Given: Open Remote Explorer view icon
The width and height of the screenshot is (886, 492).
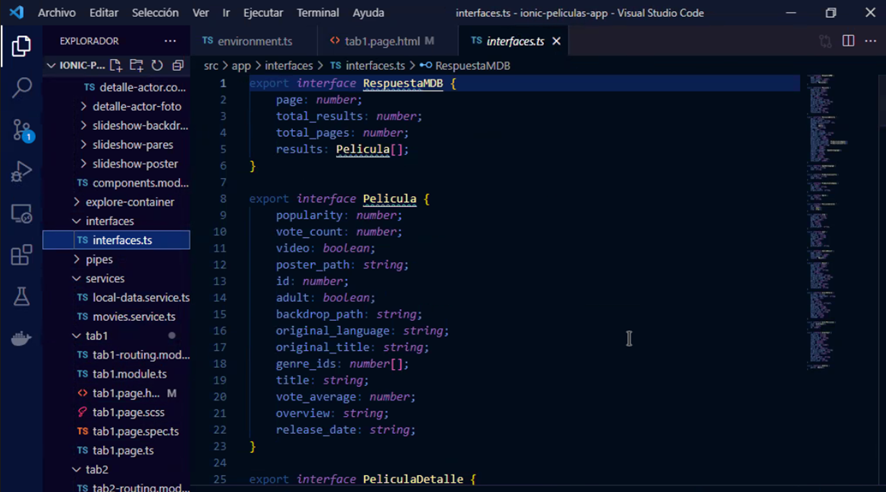Looking at the screenshot, I should click(x=21, y=214).
